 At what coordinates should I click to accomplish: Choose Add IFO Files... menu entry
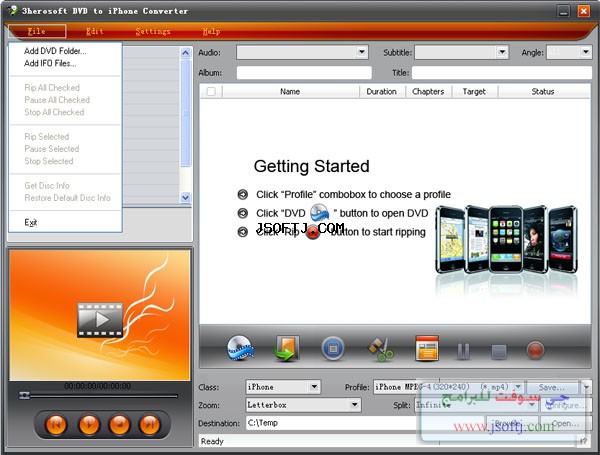(50, 63)
